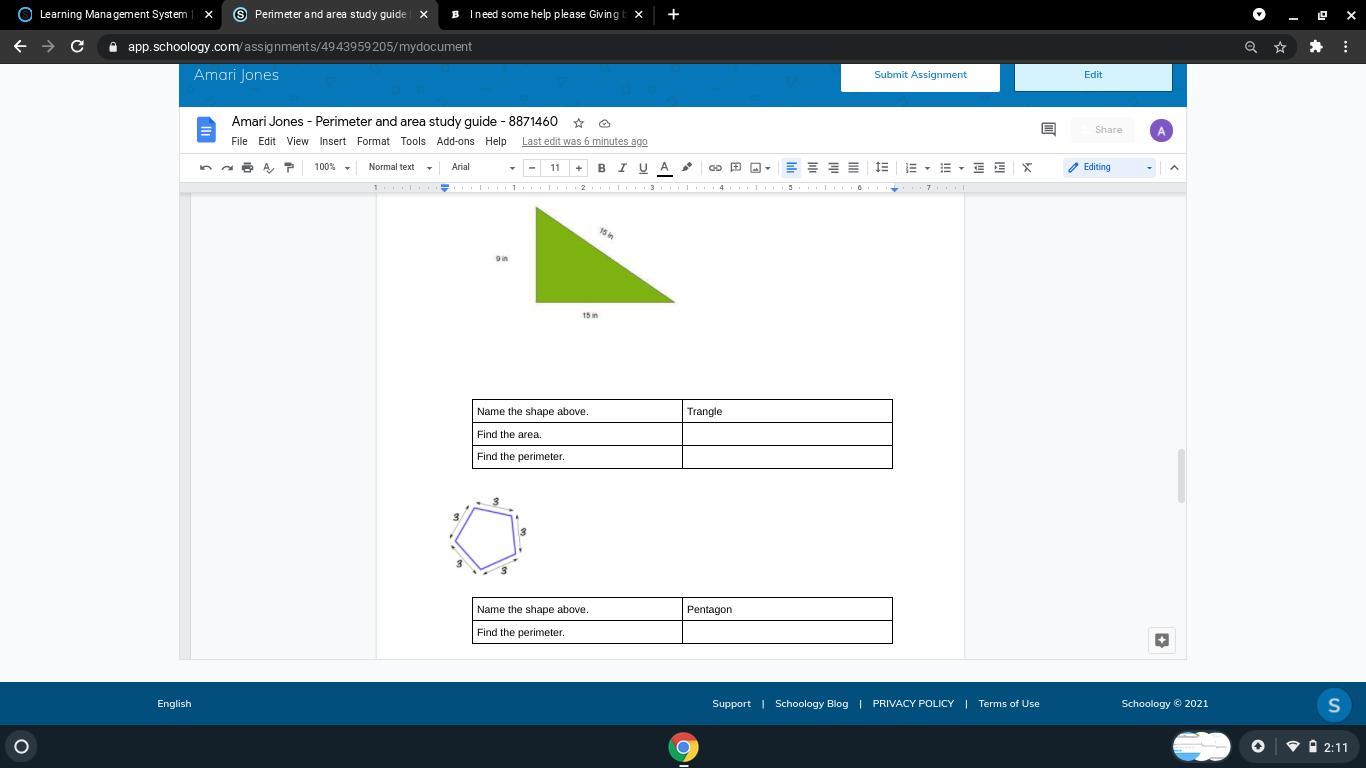Click the Insert link icon
The width and height of the screenshot is (1366, 768).
coord(715,168)
